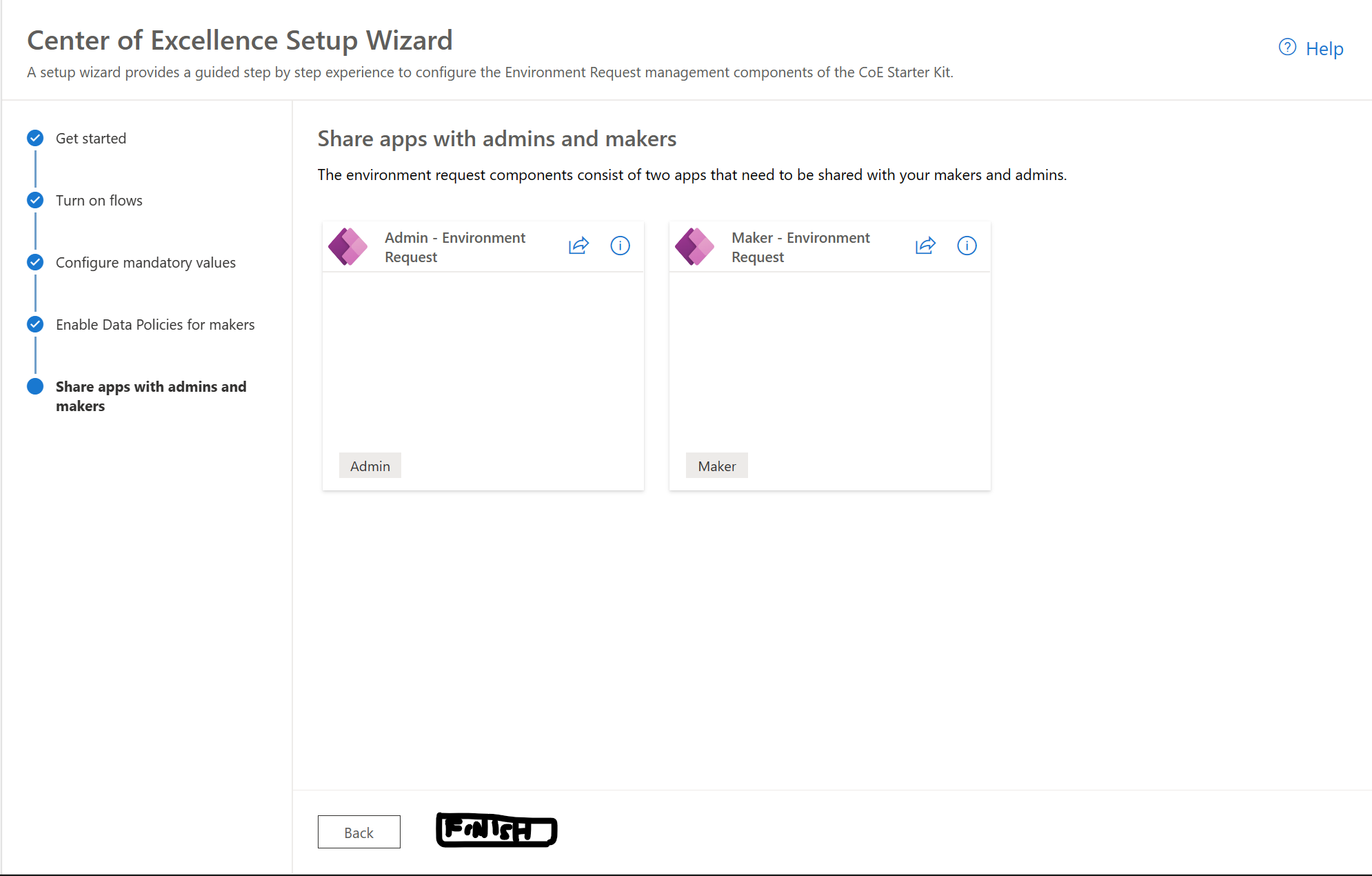The image size is (1372, 876).
Task: Click the blue dot for current wizard step
Action: tap(34, 386)
